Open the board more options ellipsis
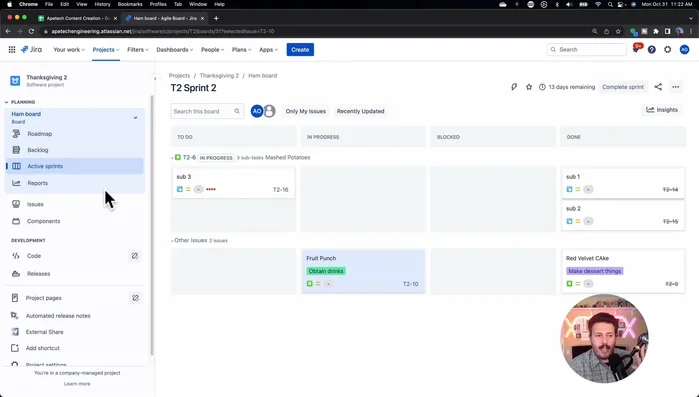699x397 pixels. pos(676,87)
